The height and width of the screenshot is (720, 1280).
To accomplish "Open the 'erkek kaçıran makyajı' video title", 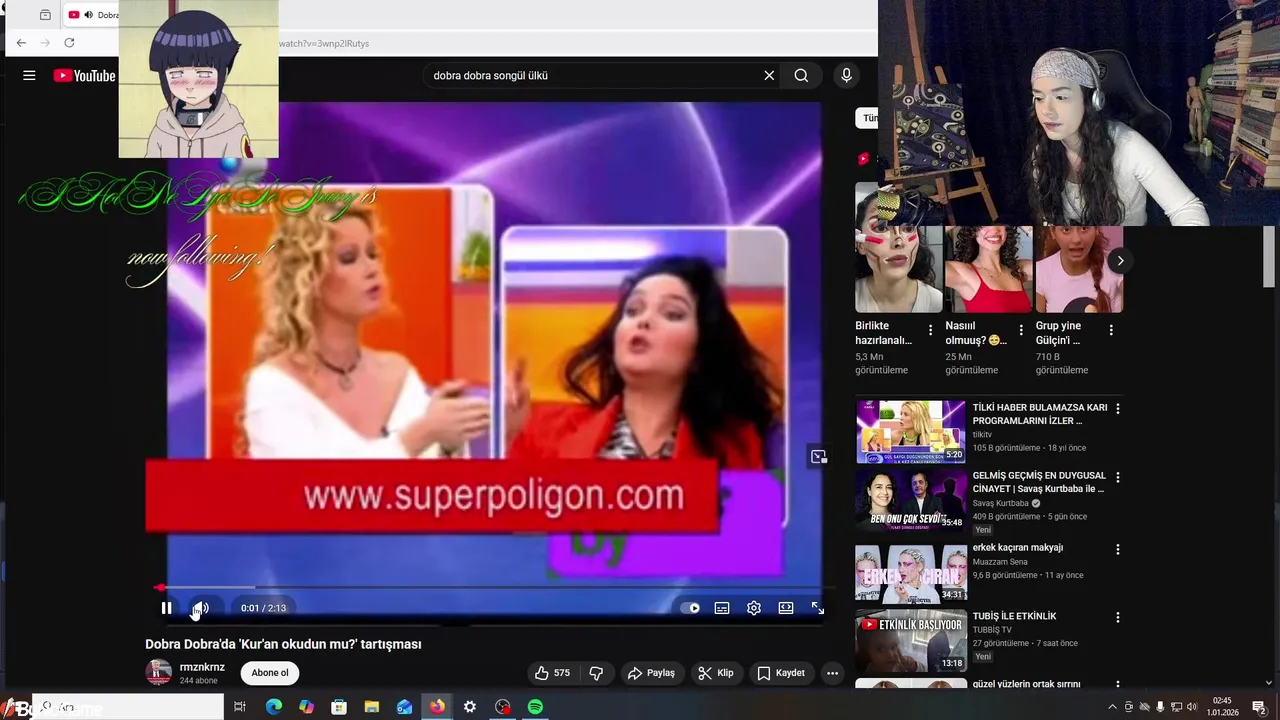I will tap(1018, 548).
